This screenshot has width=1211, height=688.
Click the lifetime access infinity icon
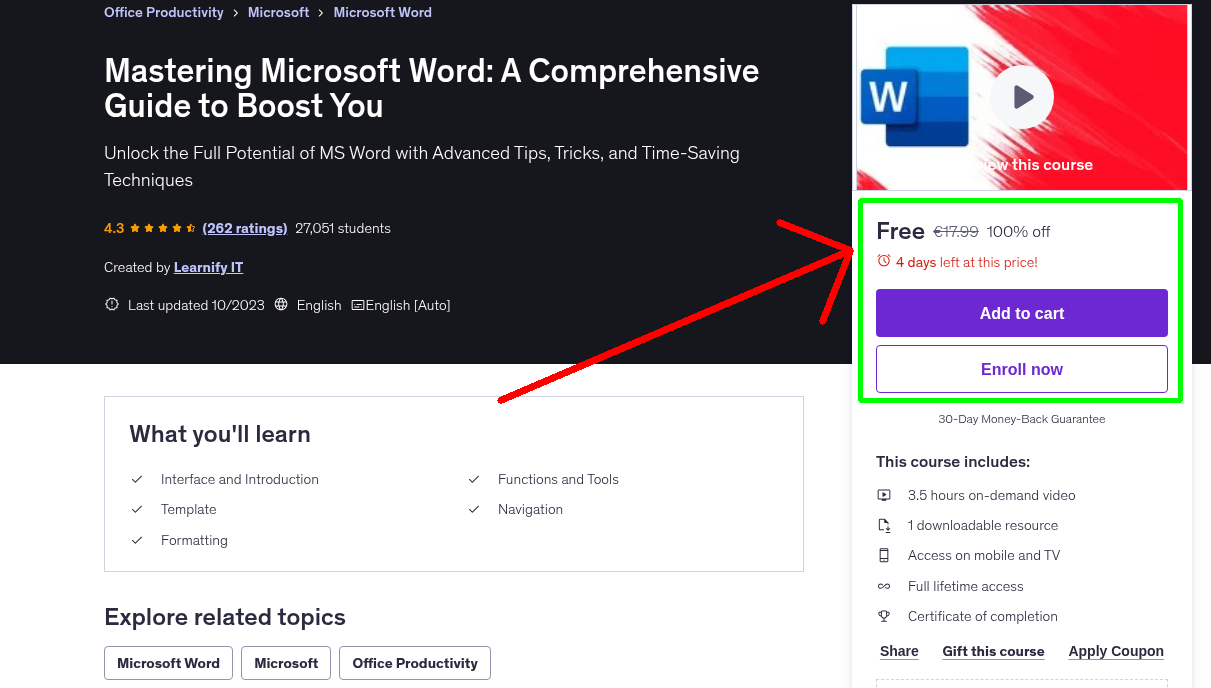[x=884, y=586]
